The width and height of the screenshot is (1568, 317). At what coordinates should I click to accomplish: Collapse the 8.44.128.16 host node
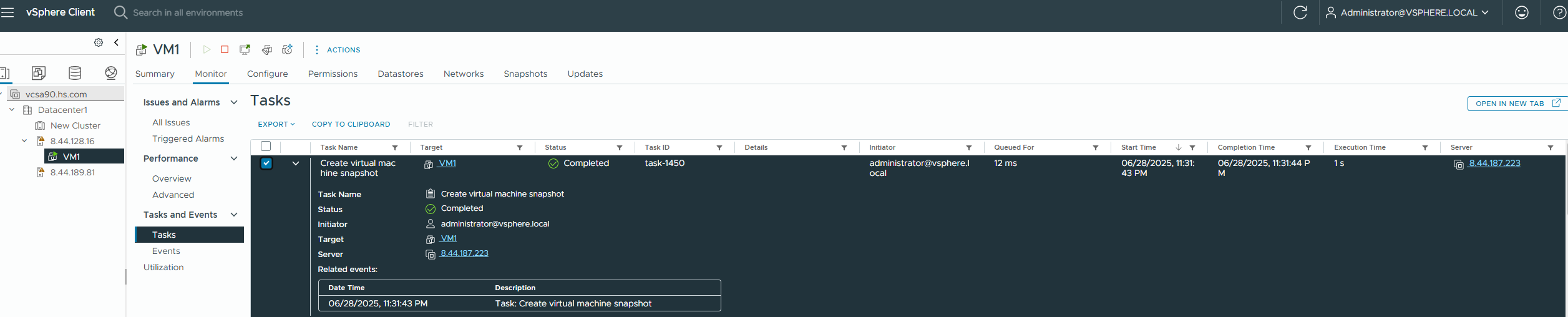click(x=24, y=141)
